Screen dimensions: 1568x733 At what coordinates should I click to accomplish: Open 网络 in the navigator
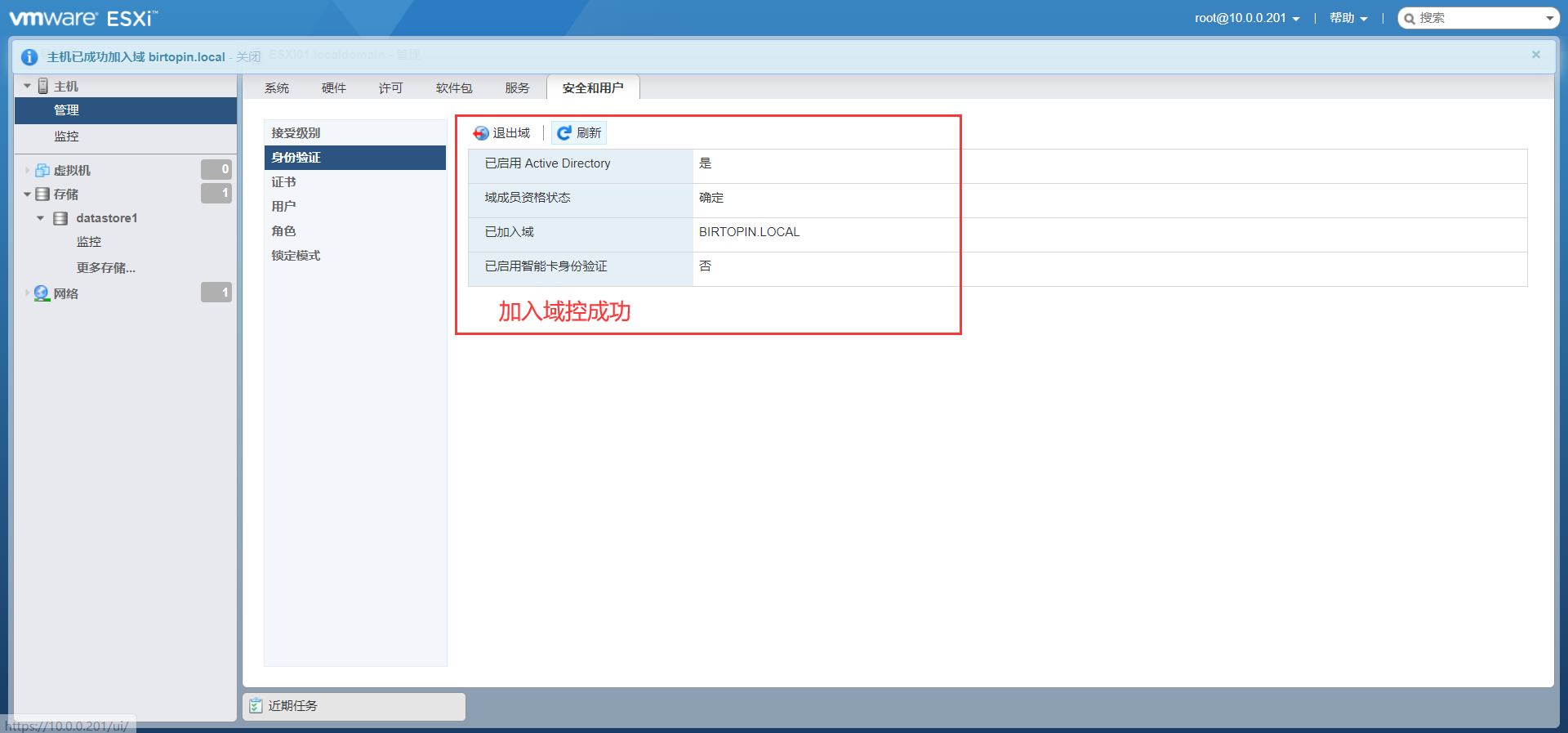66,293
